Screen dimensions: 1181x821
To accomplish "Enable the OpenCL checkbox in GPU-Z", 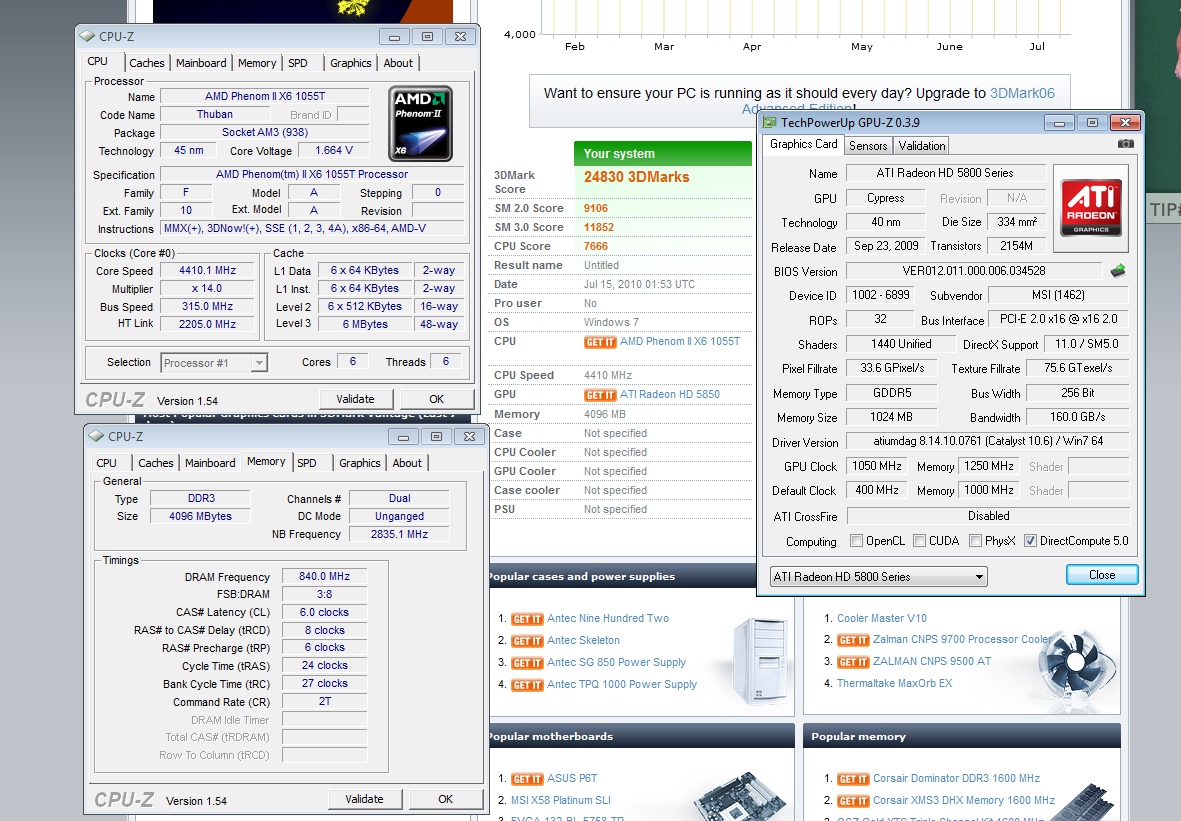I will click(x=856, y=541).
